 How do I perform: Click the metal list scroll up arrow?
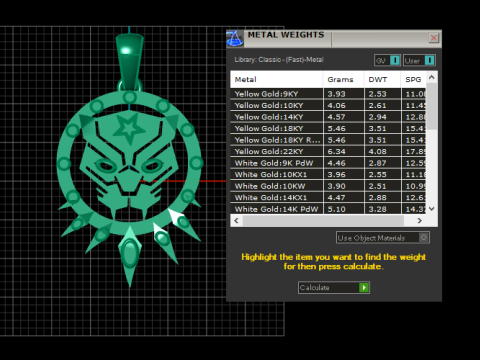(432, 77)
